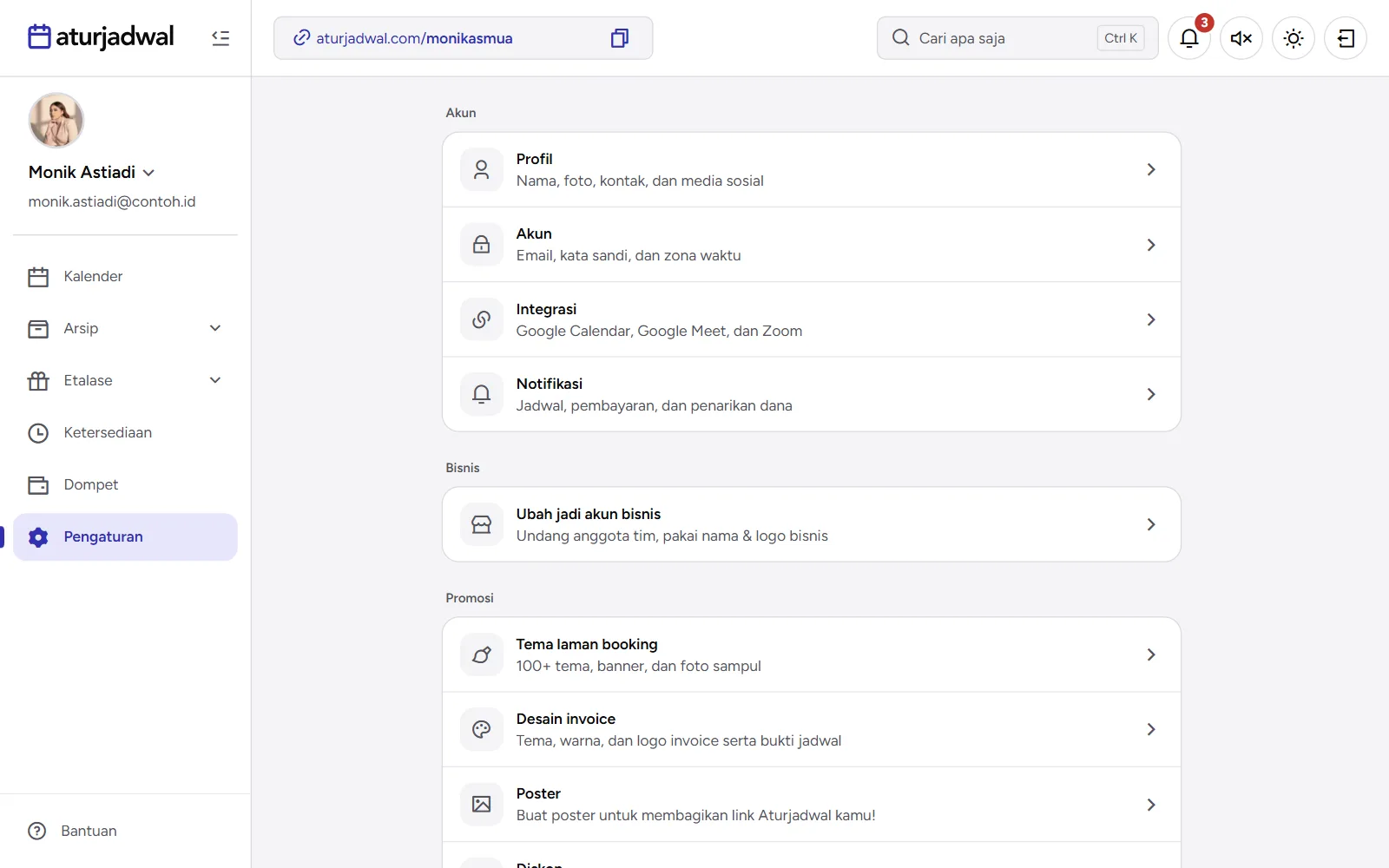Click the Akun lock icon
The image size is (1389, 868).
[482, 245]
